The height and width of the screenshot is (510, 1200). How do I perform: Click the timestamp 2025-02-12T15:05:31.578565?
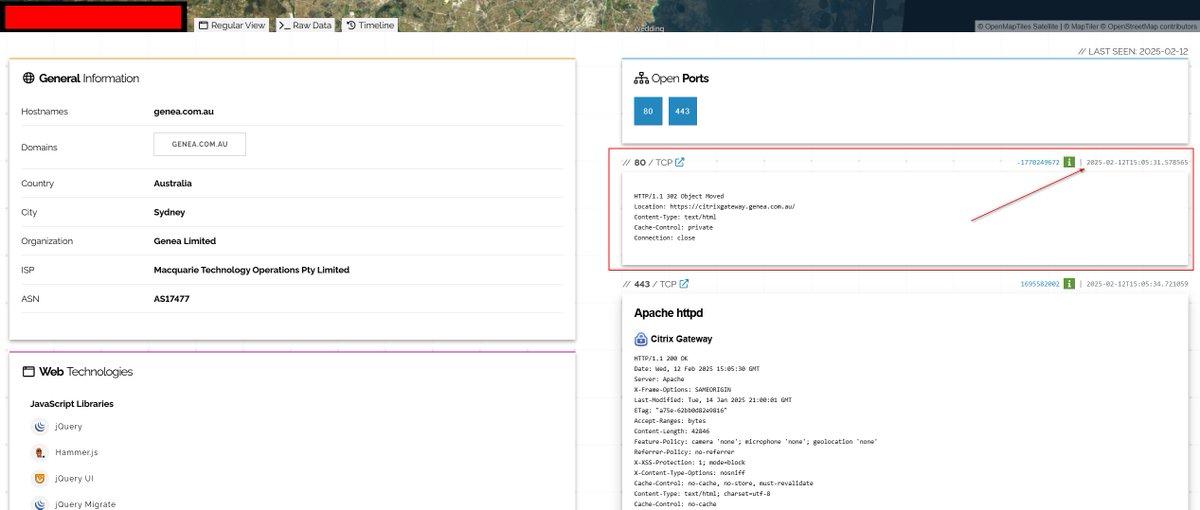pos(1137,162)
